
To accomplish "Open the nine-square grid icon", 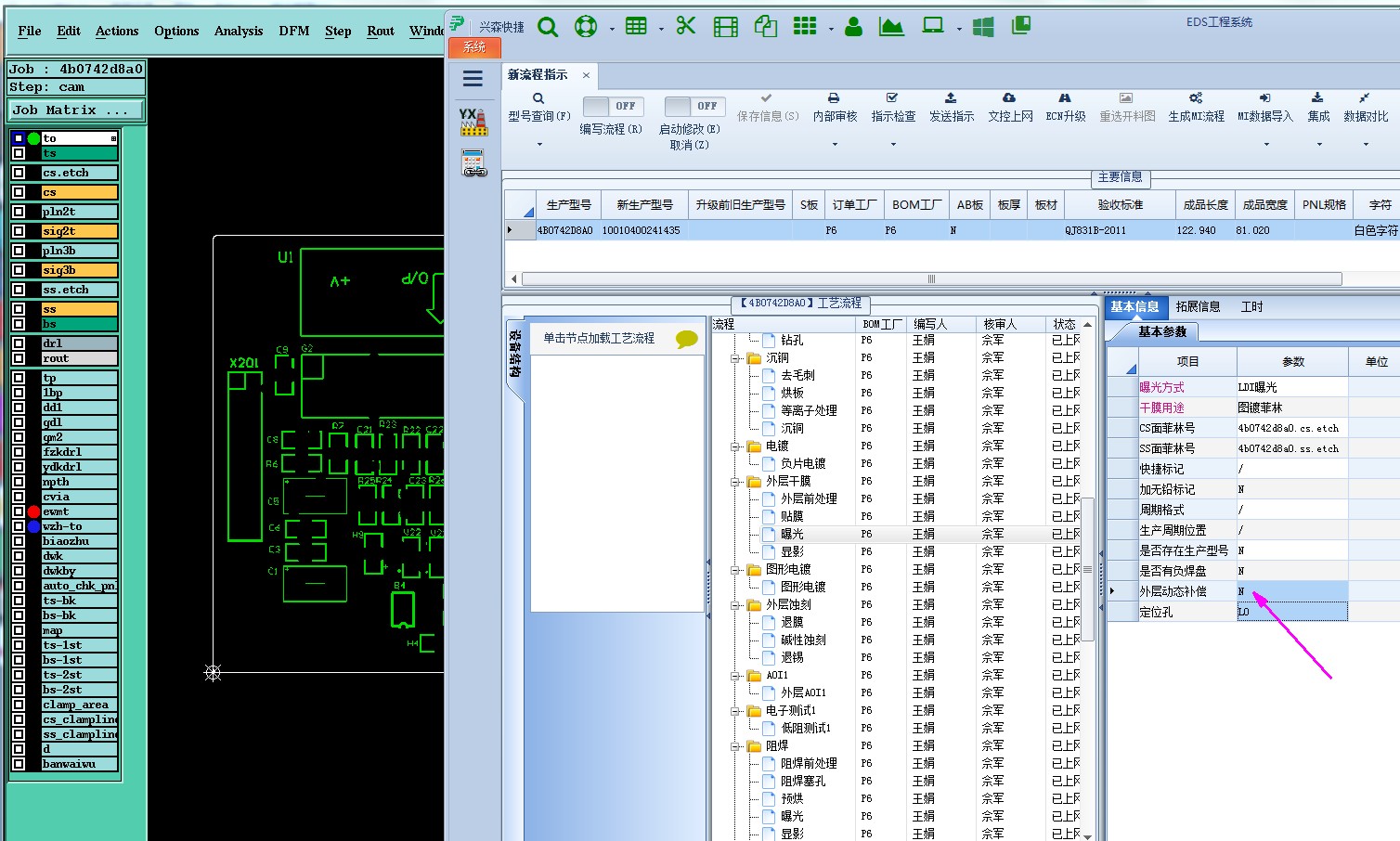I will click(x=805, y=26).
